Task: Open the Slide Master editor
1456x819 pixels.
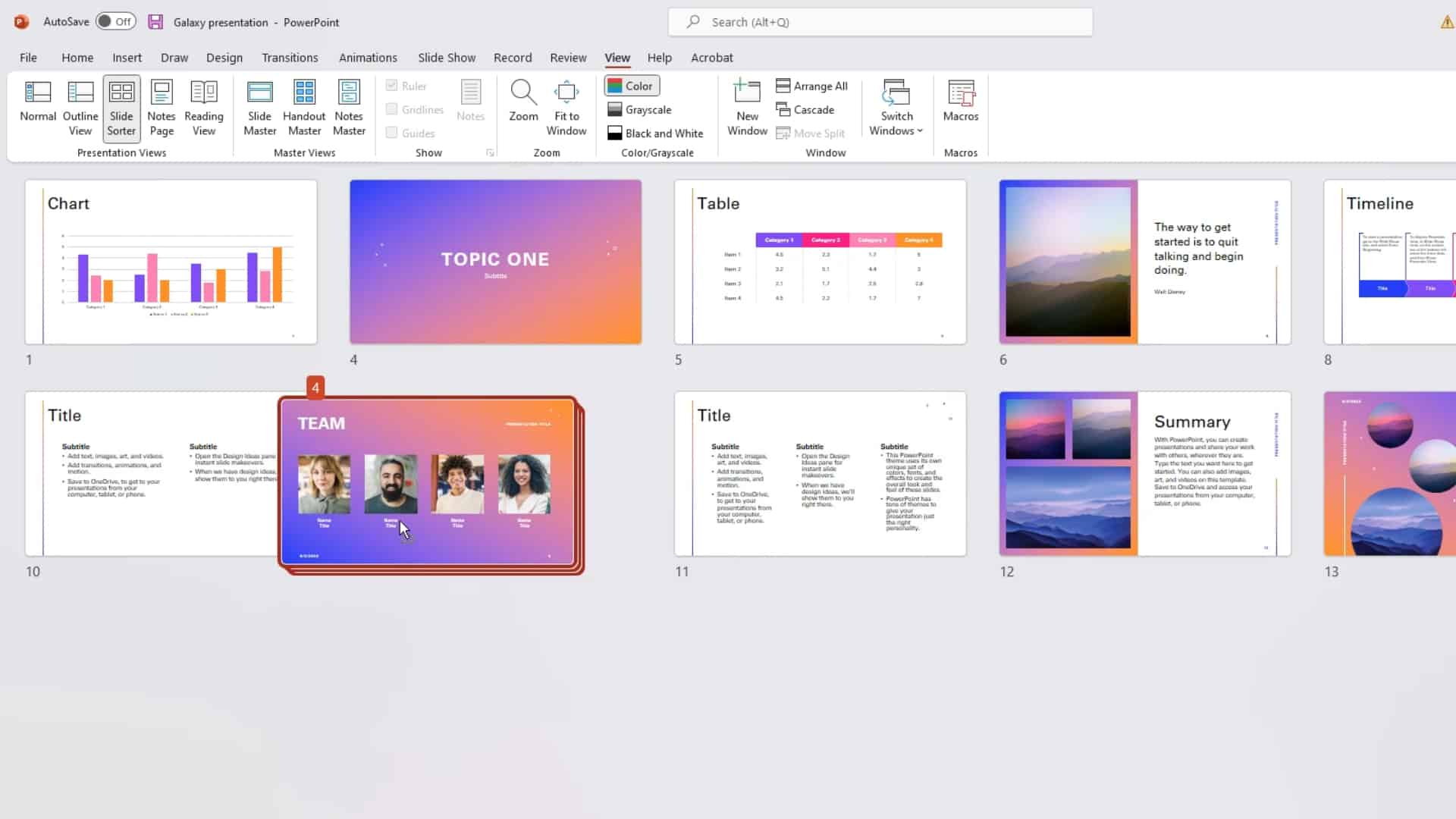Action: click(x=259, y=106)
